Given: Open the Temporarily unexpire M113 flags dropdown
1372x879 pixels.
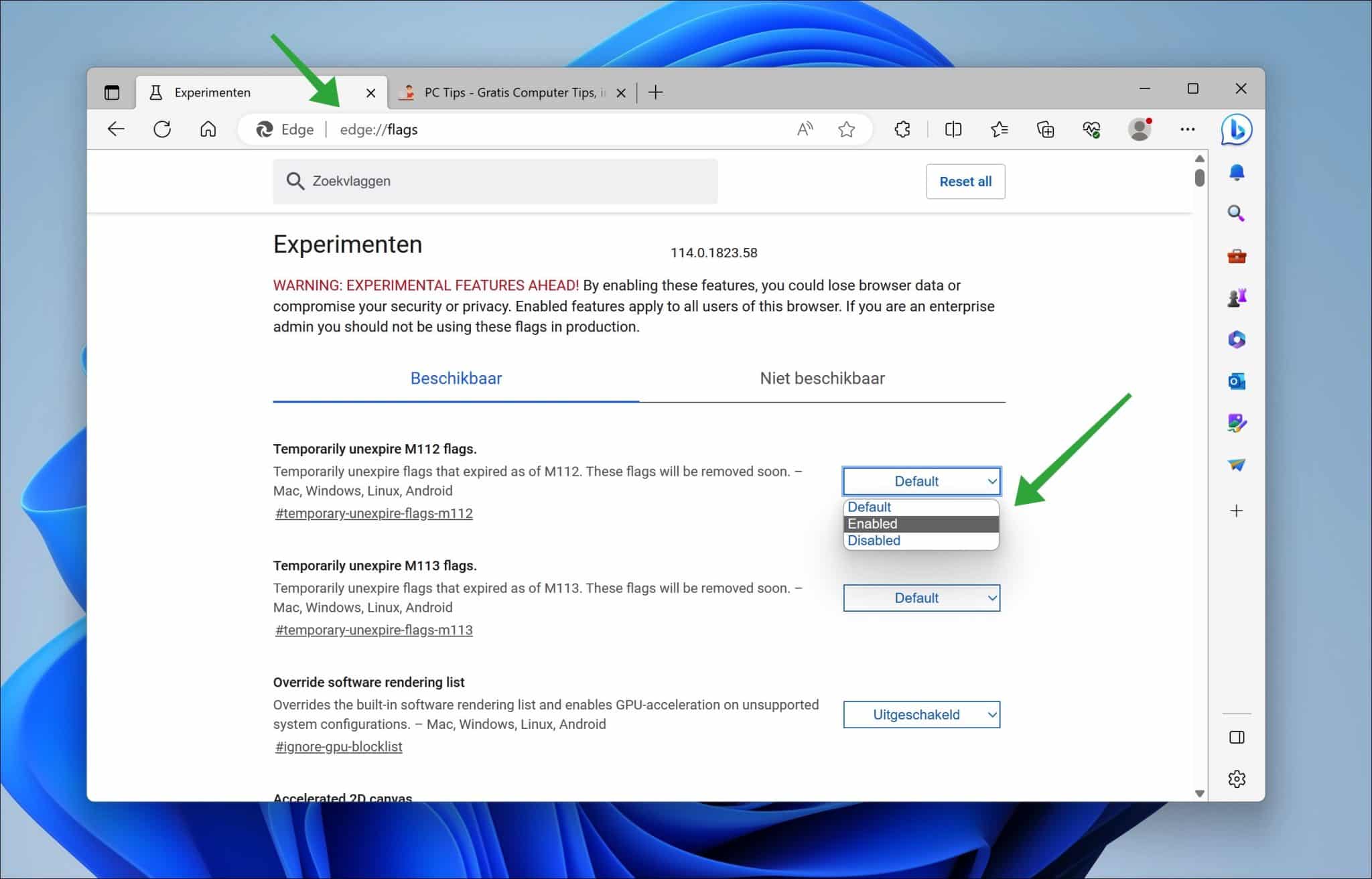Looking at the screenshot, I should [921, 598].
